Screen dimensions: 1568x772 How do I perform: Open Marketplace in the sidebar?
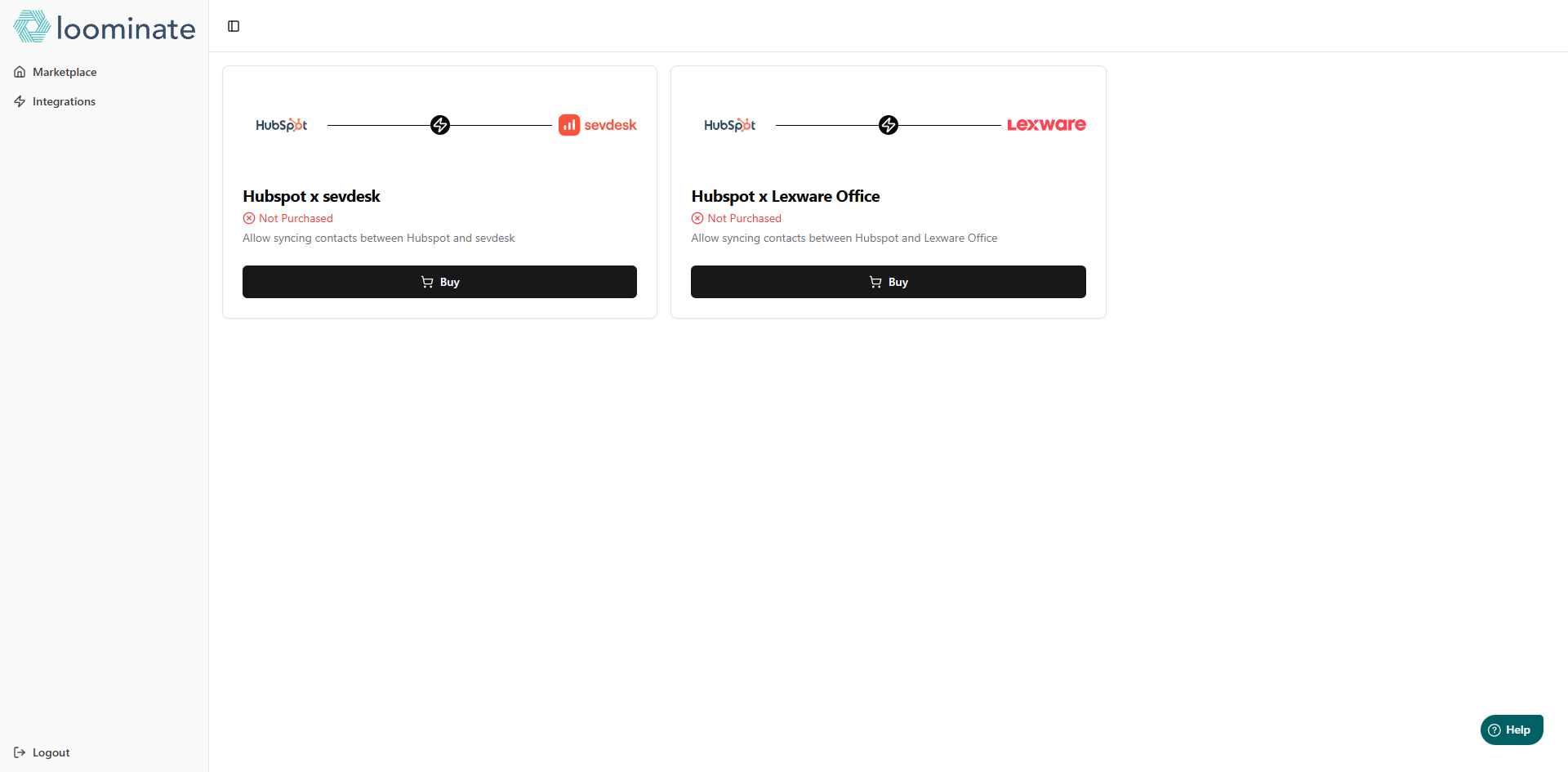coord(105,72)
